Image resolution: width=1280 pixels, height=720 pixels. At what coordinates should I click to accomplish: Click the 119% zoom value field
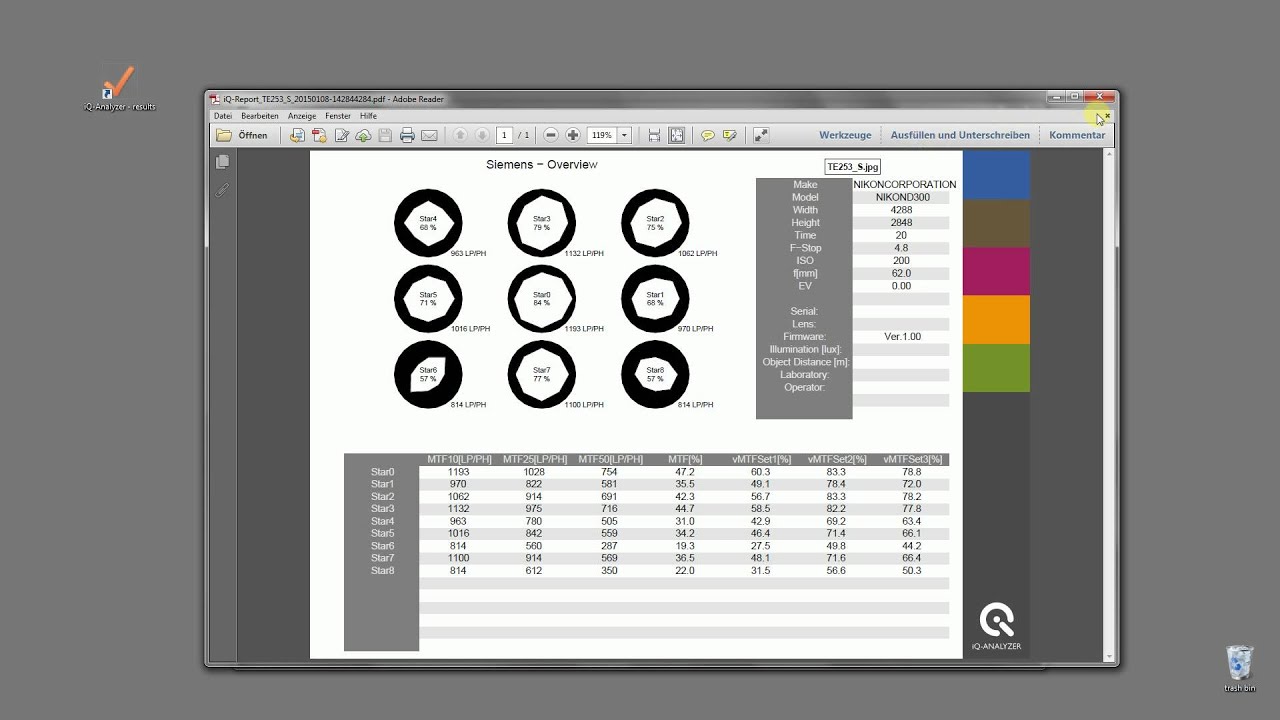pos(602,135)
